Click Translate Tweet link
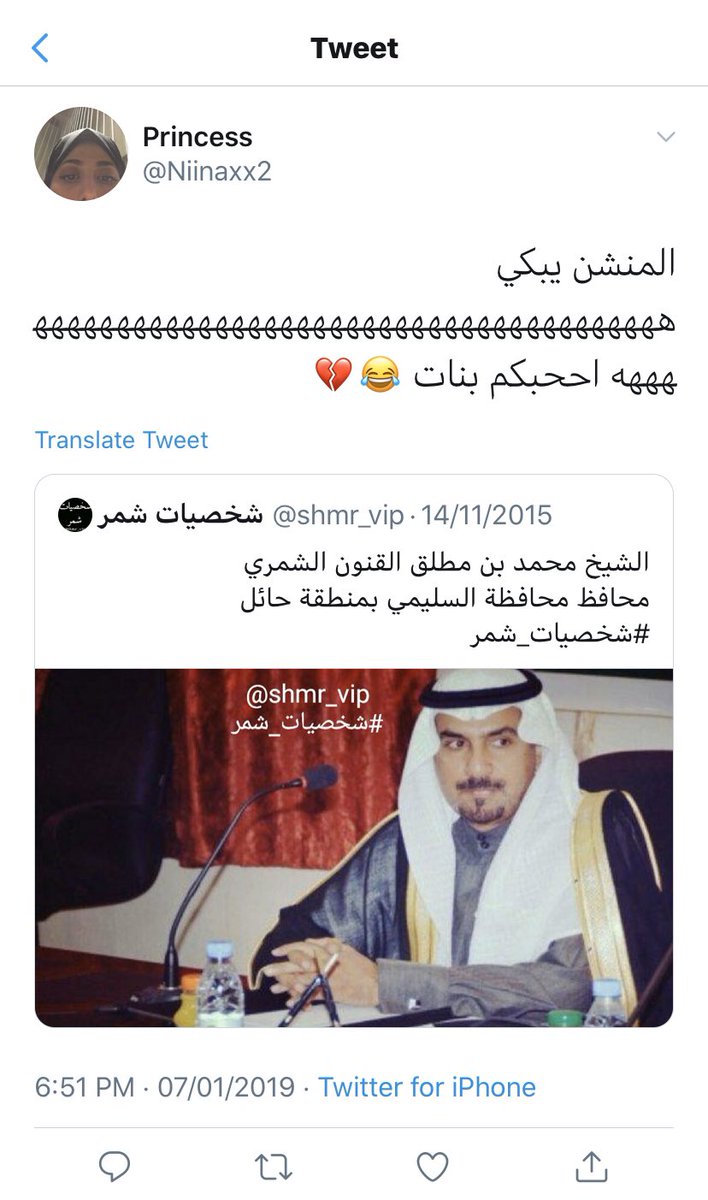Viewport: 708px width, 1200px height. (122, 440)
